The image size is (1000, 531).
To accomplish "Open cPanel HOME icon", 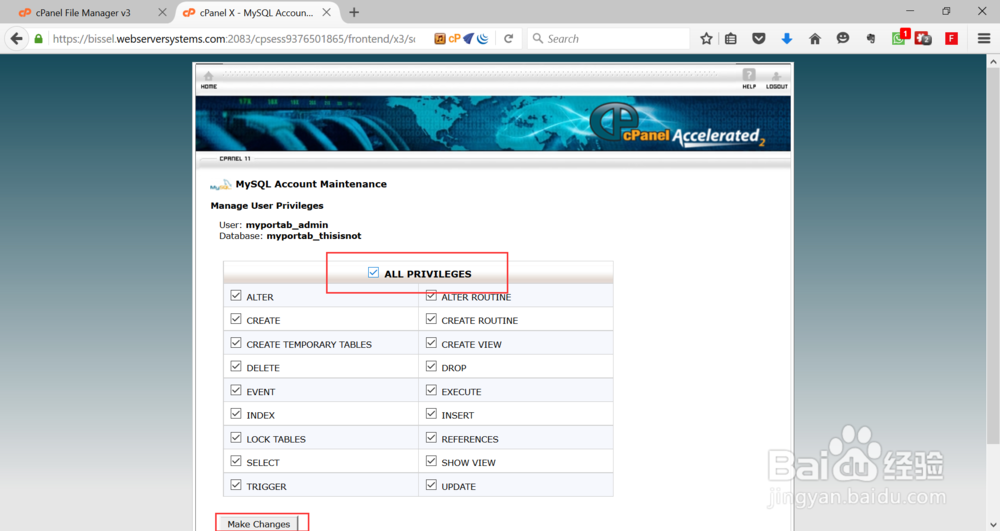I will (x=209, y=80).
